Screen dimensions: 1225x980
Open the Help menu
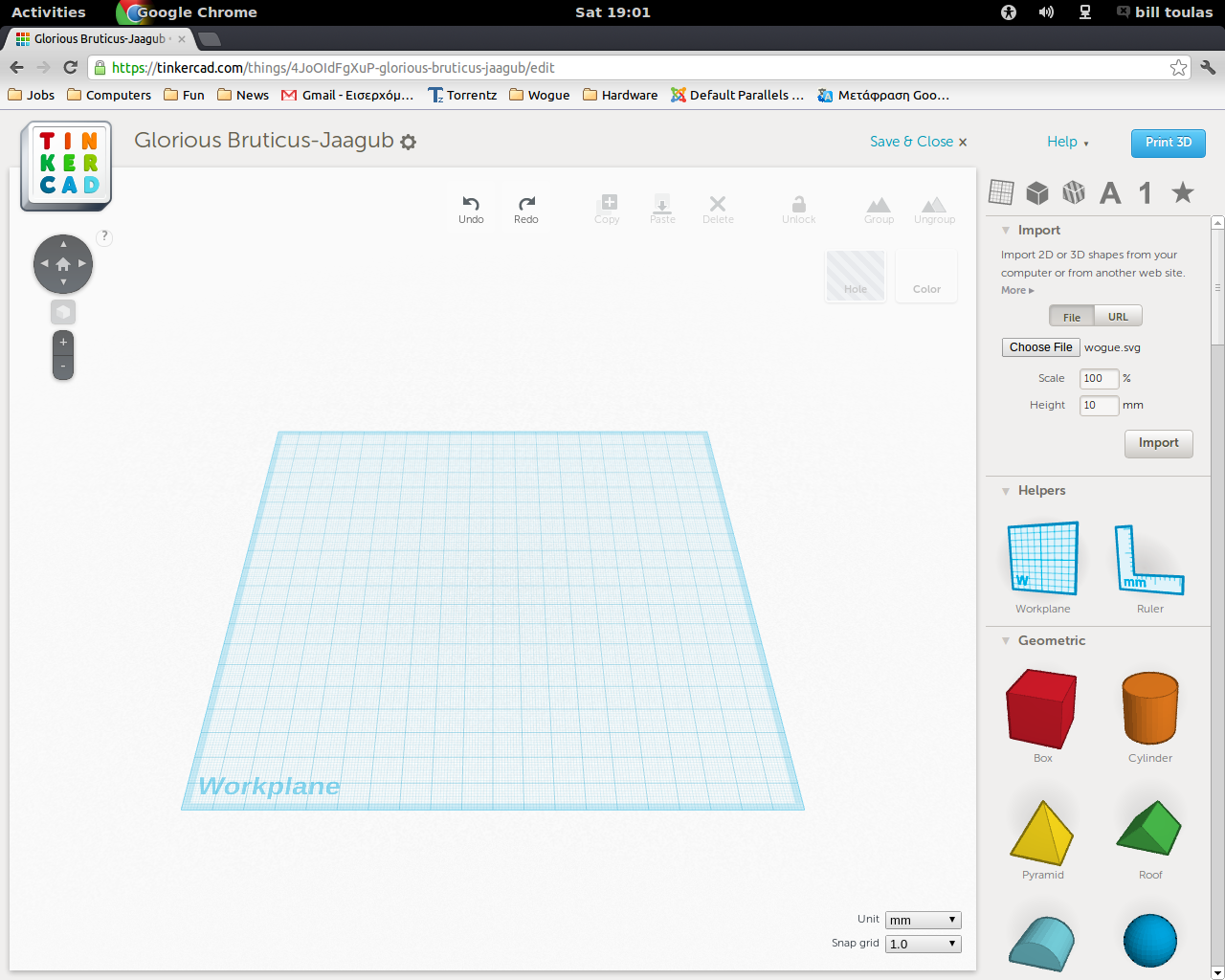[x=1064, y=142]
